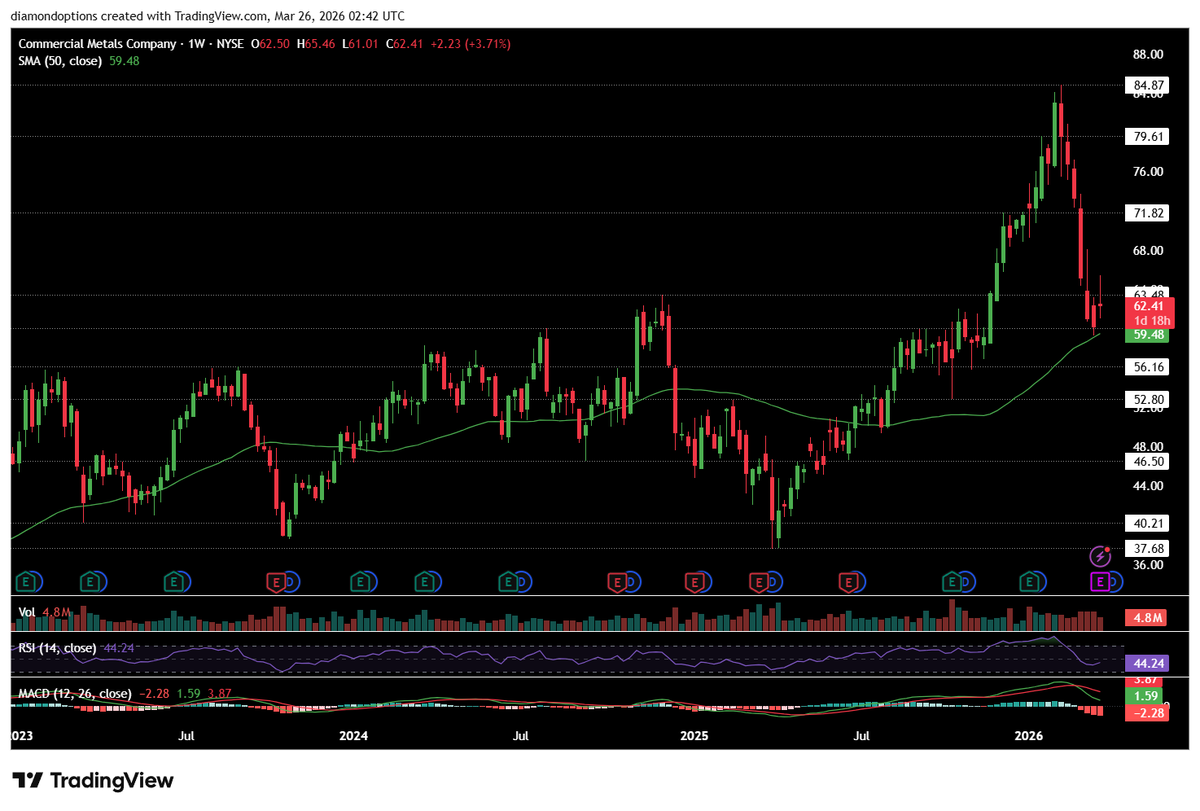Click the purple lightning bolt icon

[x=1101, y=556]
